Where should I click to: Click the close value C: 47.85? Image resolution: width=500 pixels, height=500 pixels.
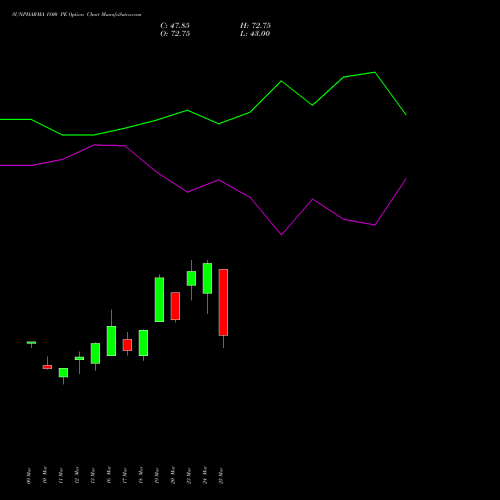point(175,26)
